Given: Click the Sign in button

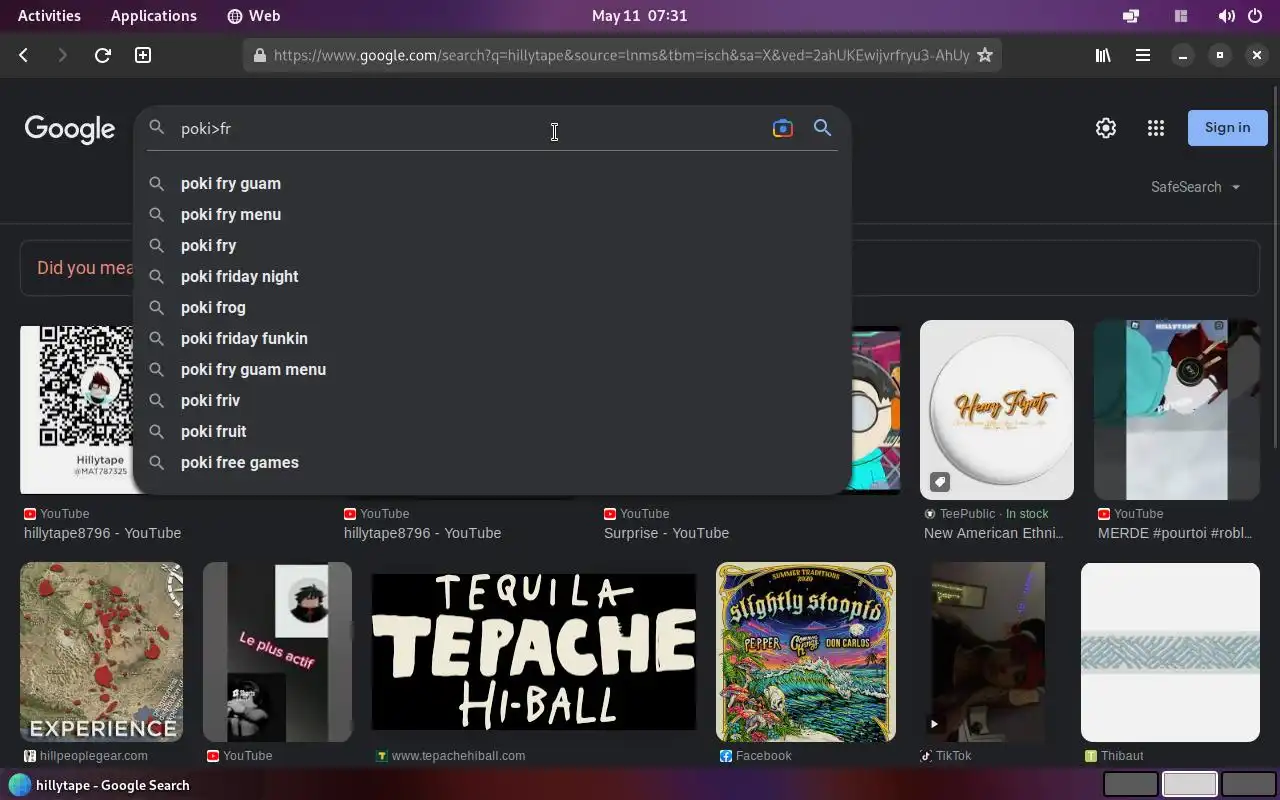Looking at the screenshot, I should tap(1227, 128).
